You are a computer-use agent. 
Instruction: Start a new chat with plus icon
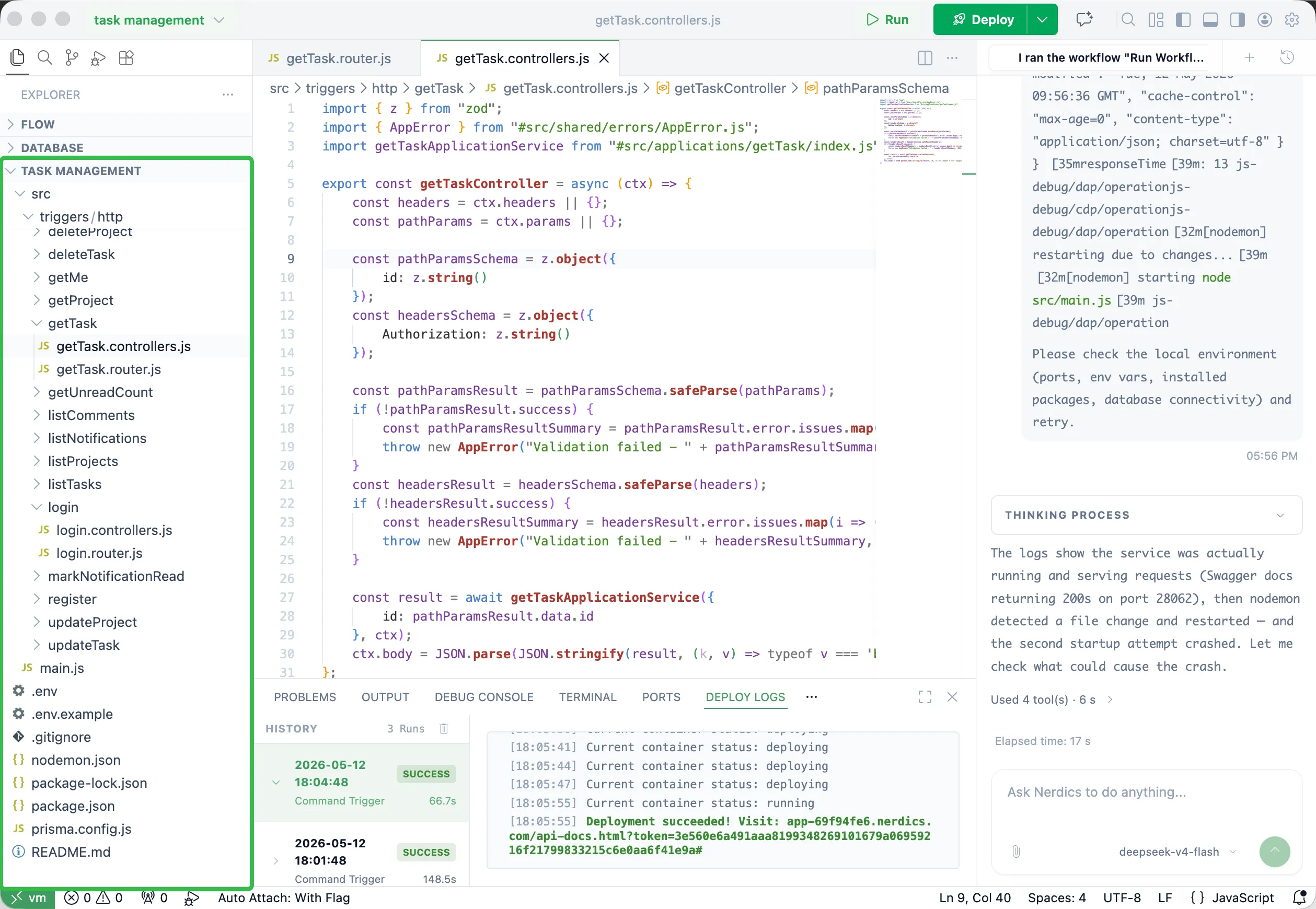(x=1249, y=57)
